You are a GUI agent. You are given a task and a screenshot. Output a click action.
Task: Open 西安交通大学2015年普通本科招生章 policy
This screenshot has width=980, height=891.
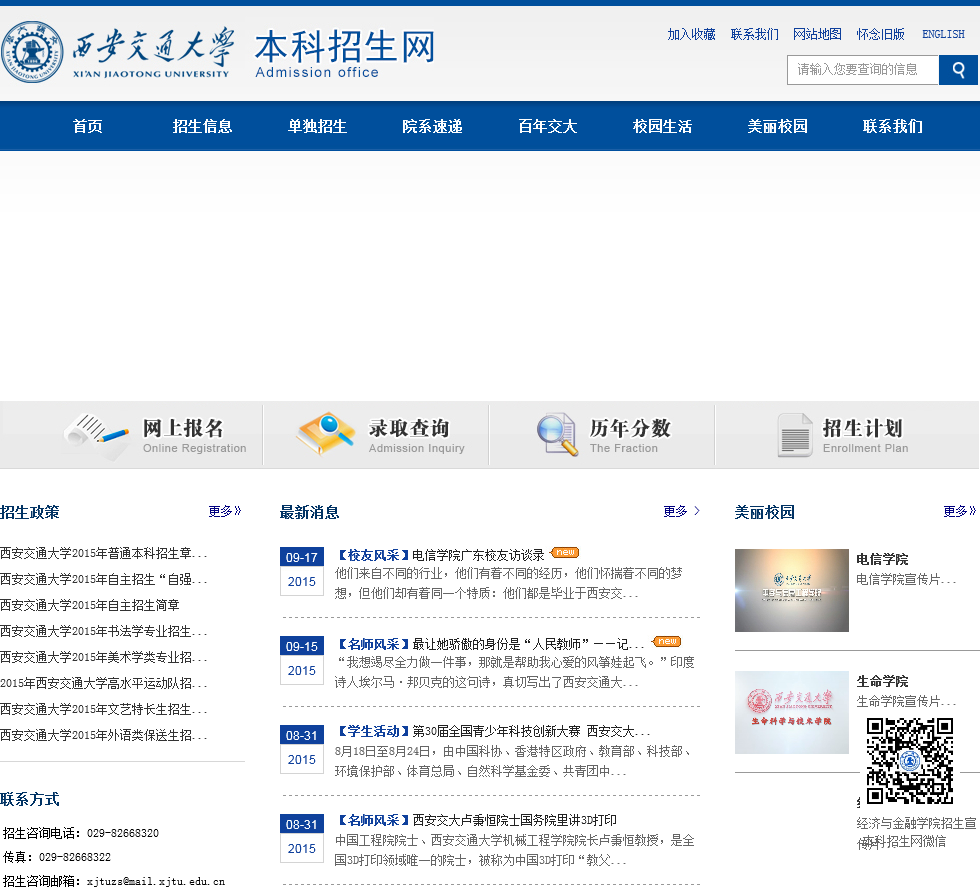[x=103, y=554]
